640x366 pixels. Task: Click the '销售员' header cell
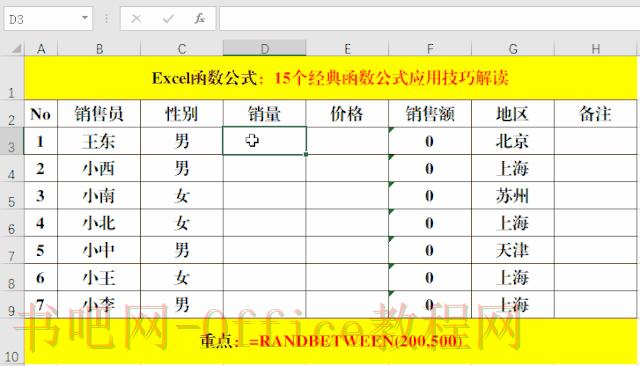(99, 114)
